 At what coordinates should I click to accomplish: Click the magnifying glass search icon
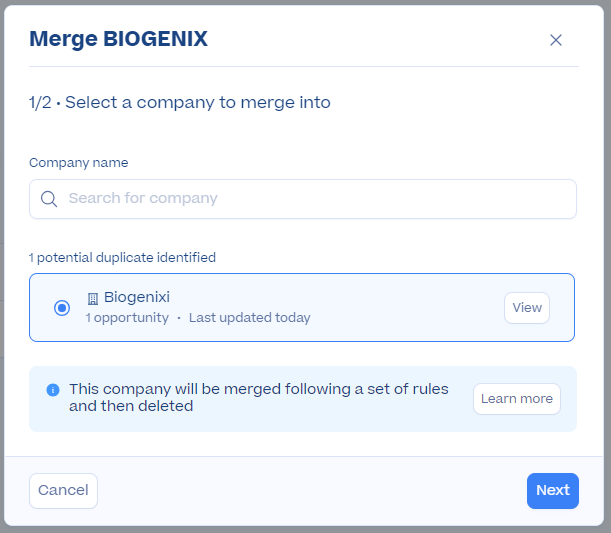tap(49, 199)
